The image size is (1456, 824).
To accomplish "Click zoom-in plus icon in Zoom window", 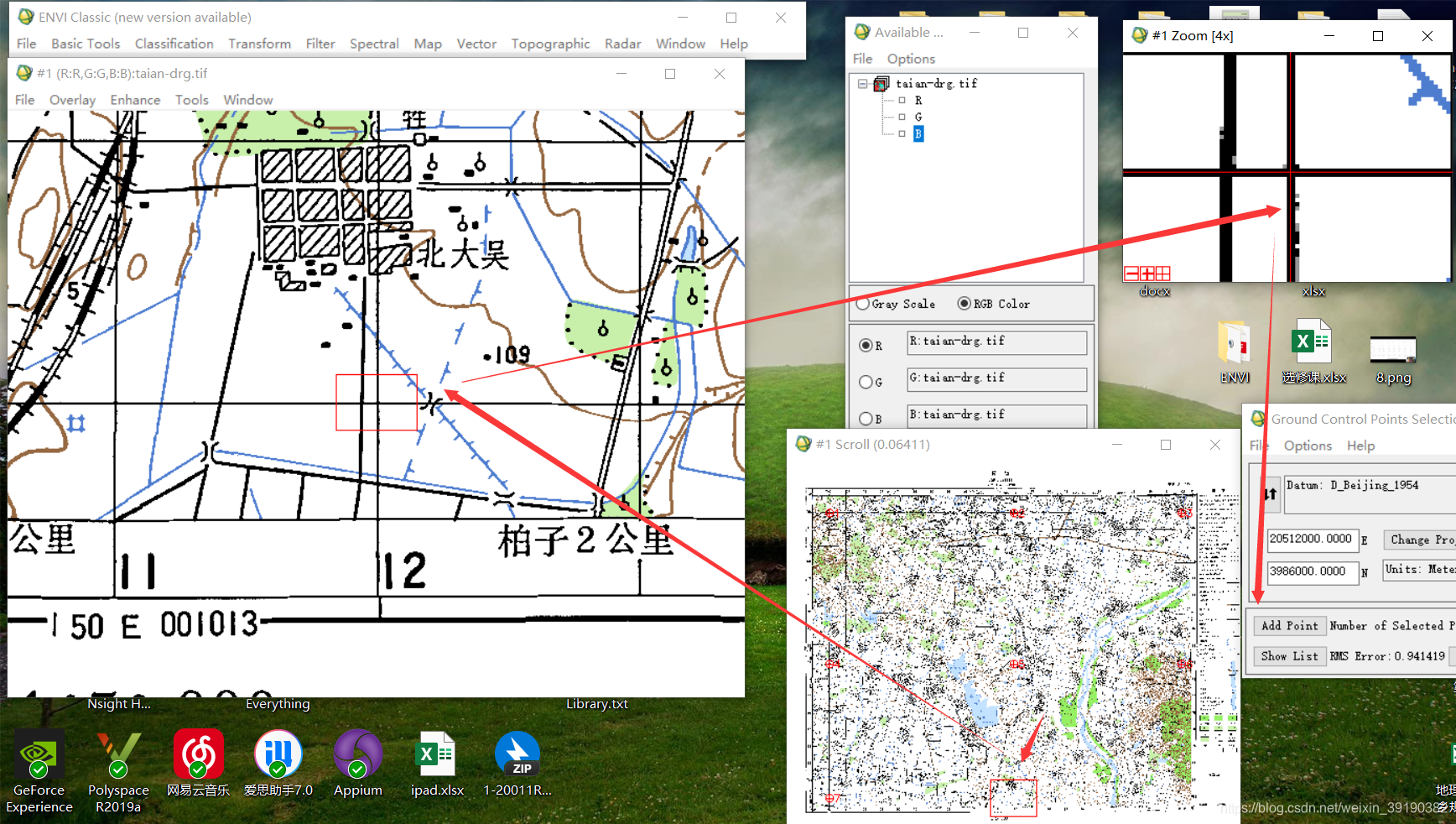I will (1147, 274).
